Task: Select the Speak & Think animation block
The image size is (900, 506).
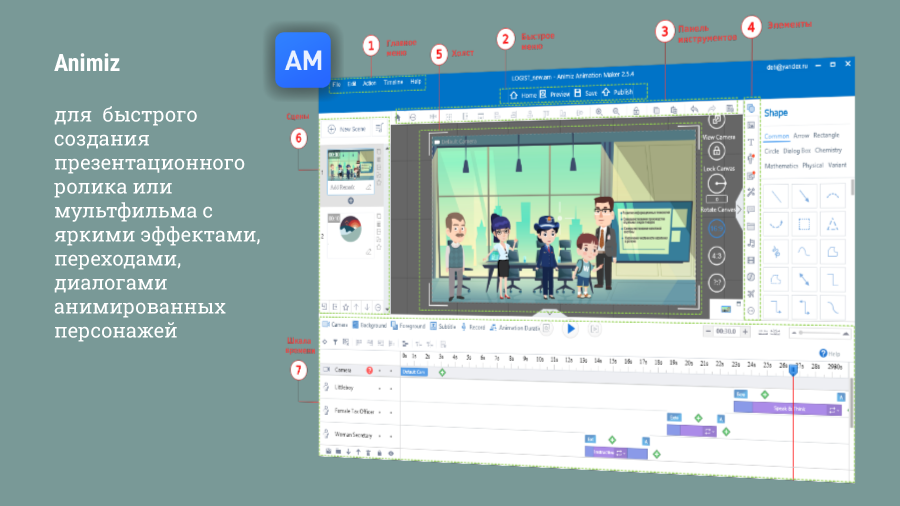Action: (x=788, y=408)
